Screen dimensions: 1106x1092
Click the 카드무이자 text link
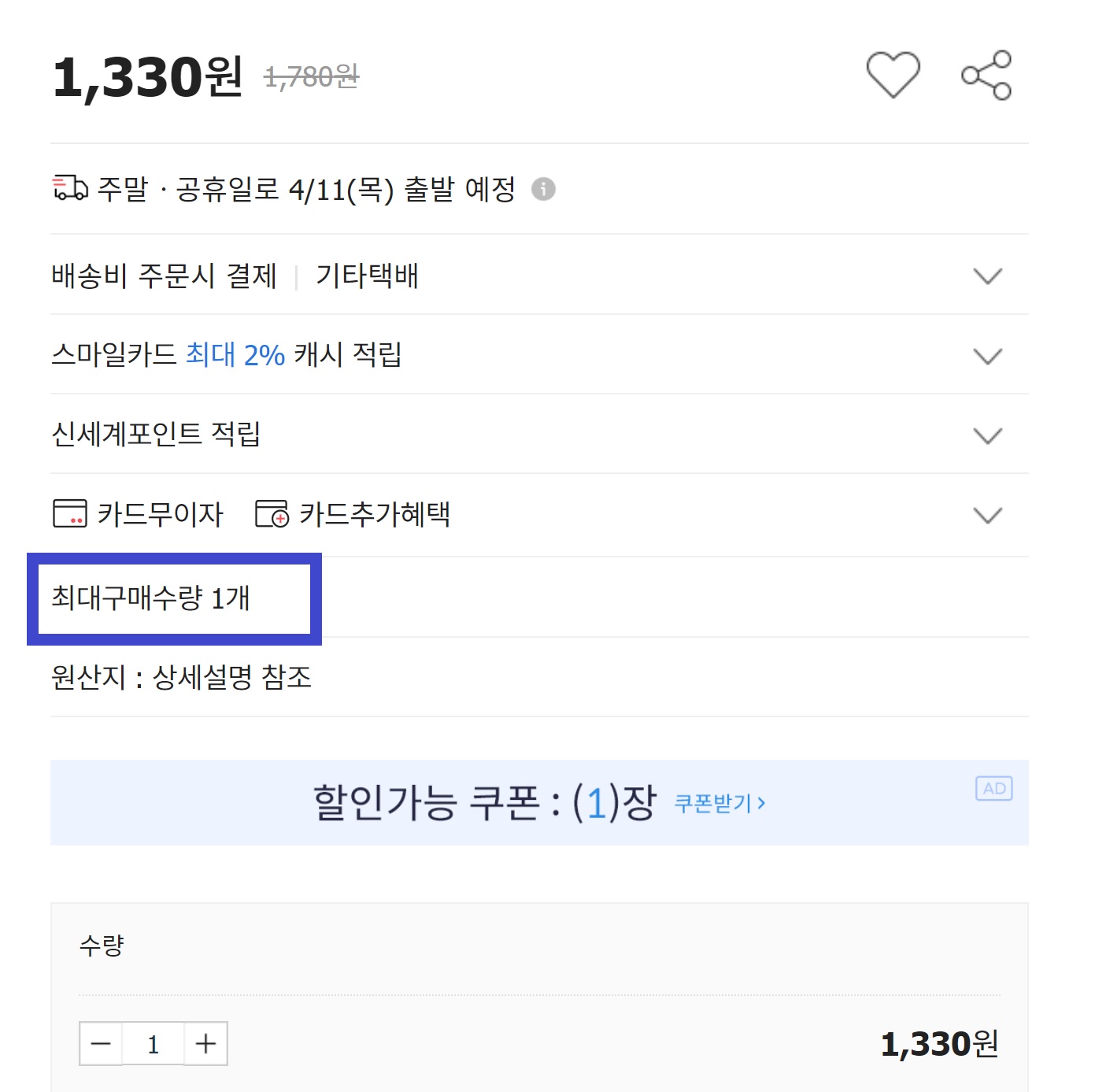(161, 514)
